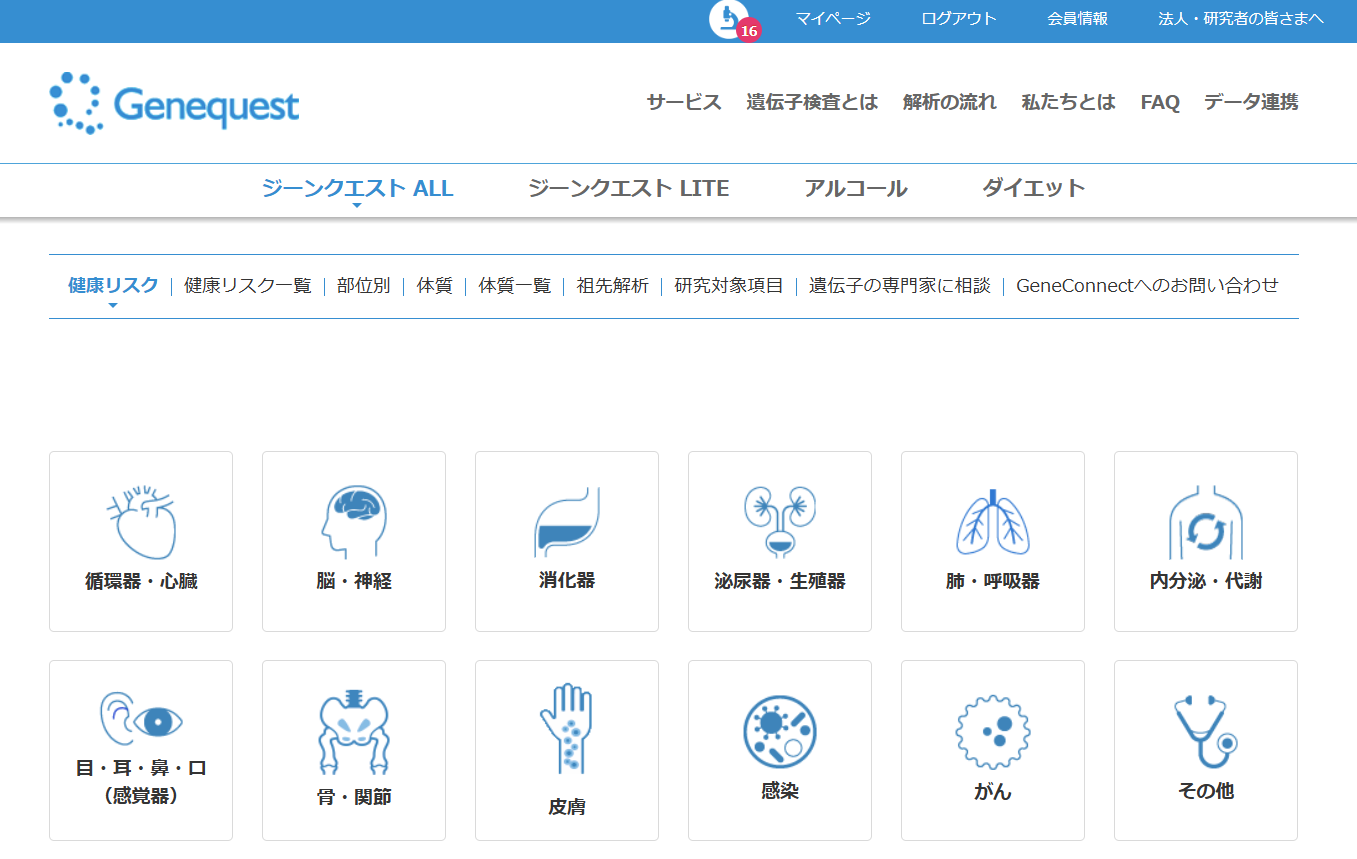Screen dimensions: 1357x859
Task: Select the lungs icon 肺・呼吸器
Action: (993, 522)
